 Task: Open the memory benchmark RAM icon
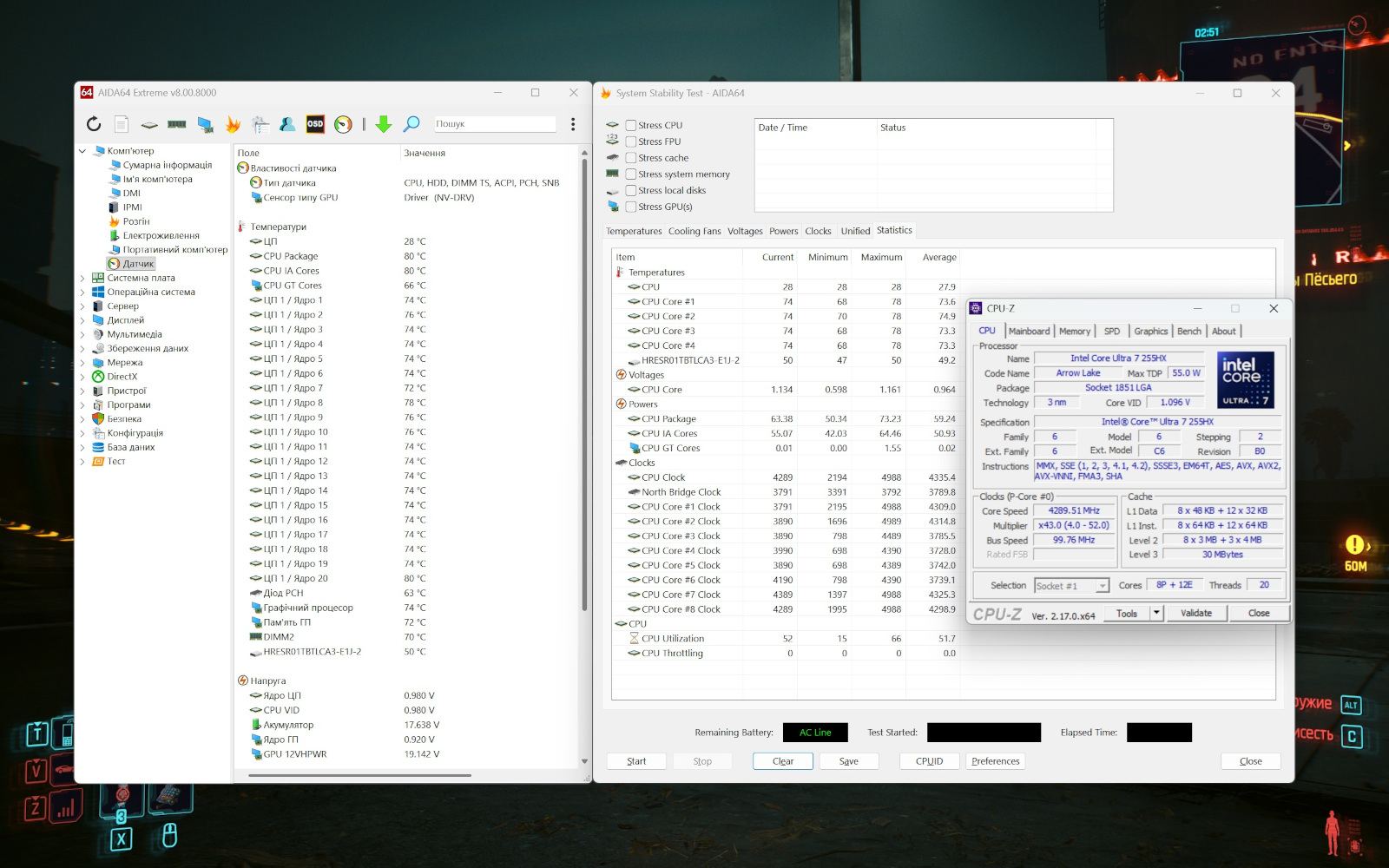click(177, 124)
